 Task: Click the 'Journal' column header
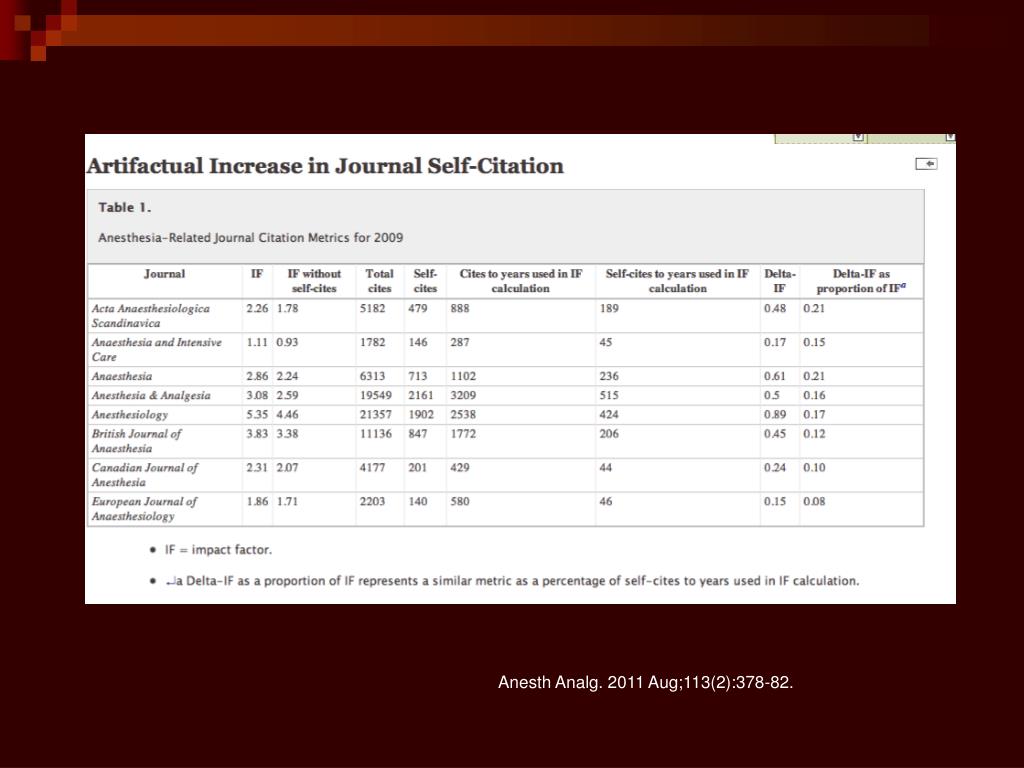click(165, 274)
